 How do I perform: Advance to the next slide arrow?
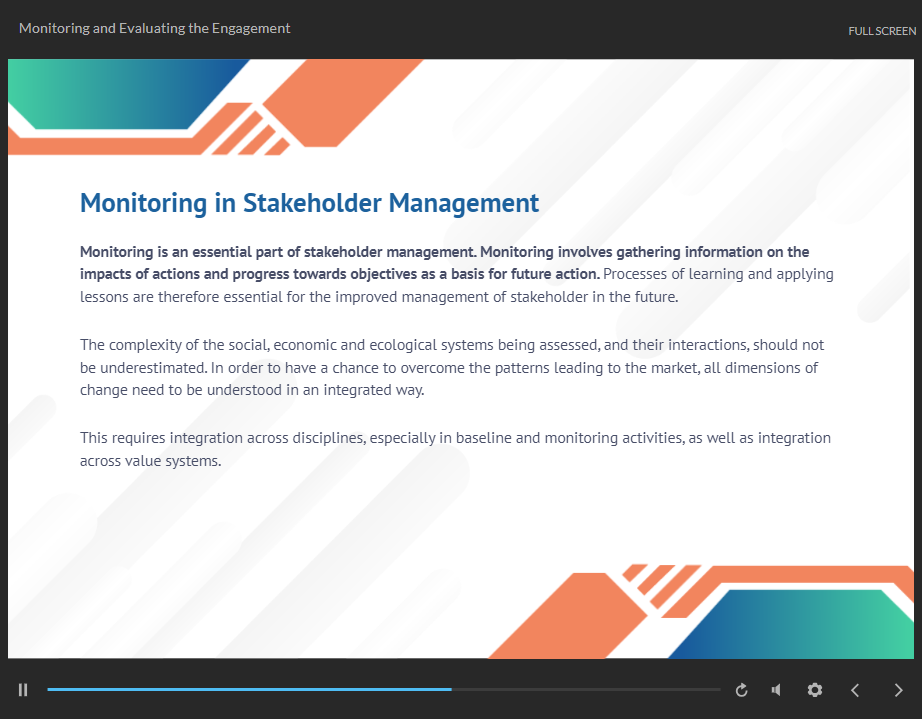point(898,690)
